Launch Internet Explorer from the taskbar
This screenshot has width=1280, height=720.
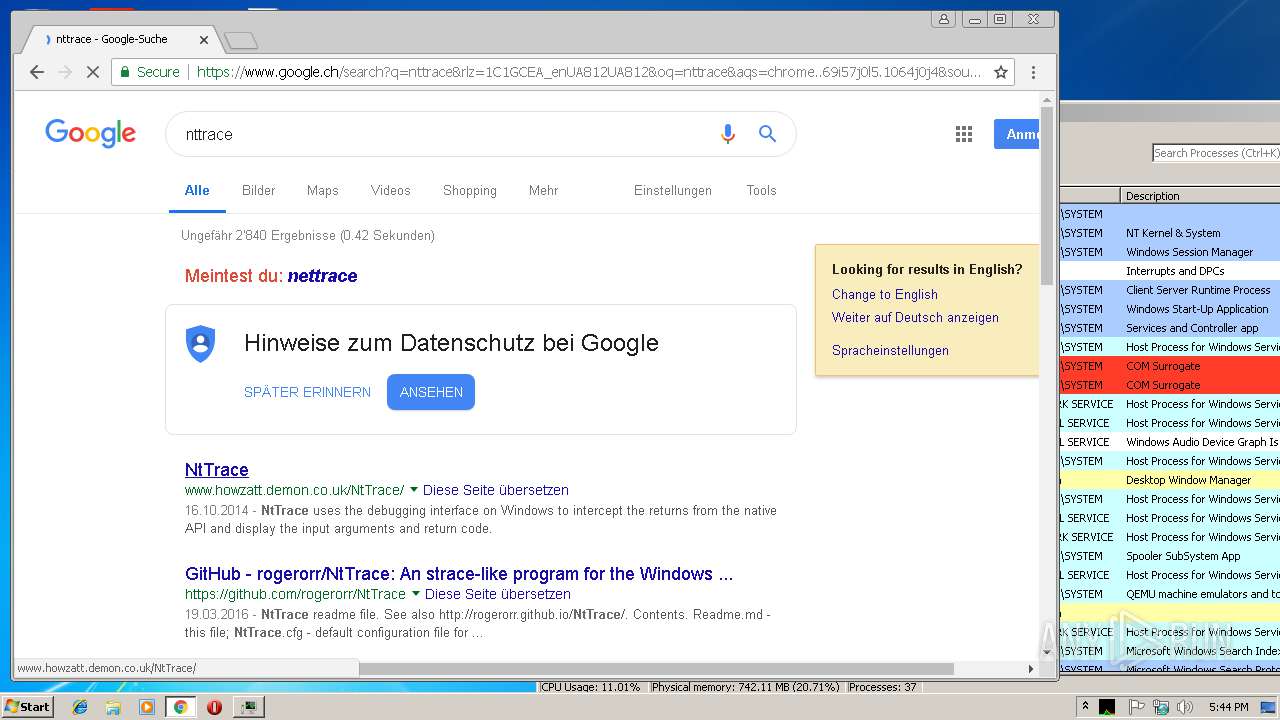80,707
